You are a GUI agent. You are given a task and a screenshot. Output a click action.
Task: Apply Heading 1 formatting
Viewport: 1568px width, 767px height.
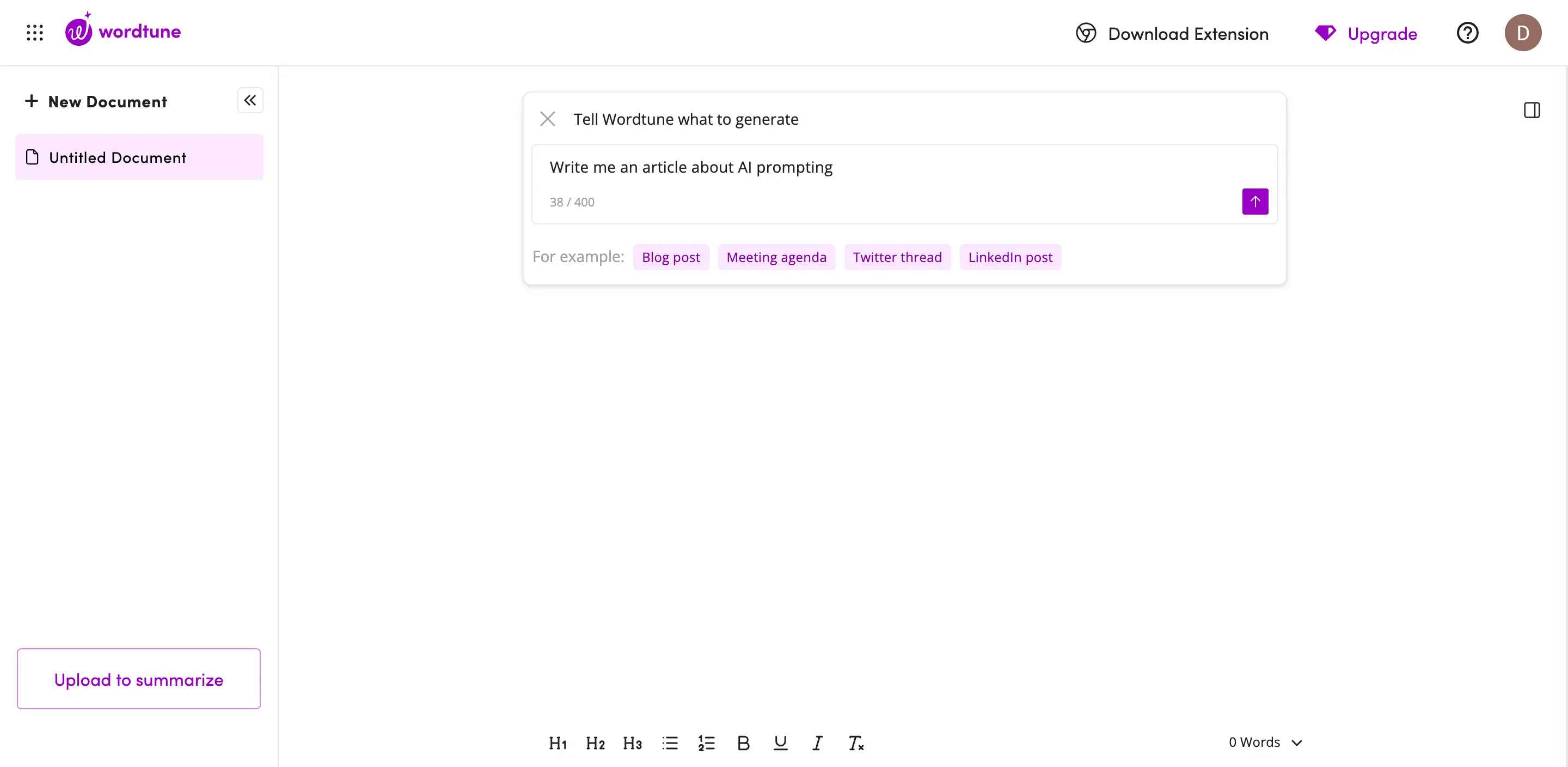pos(558,742)
